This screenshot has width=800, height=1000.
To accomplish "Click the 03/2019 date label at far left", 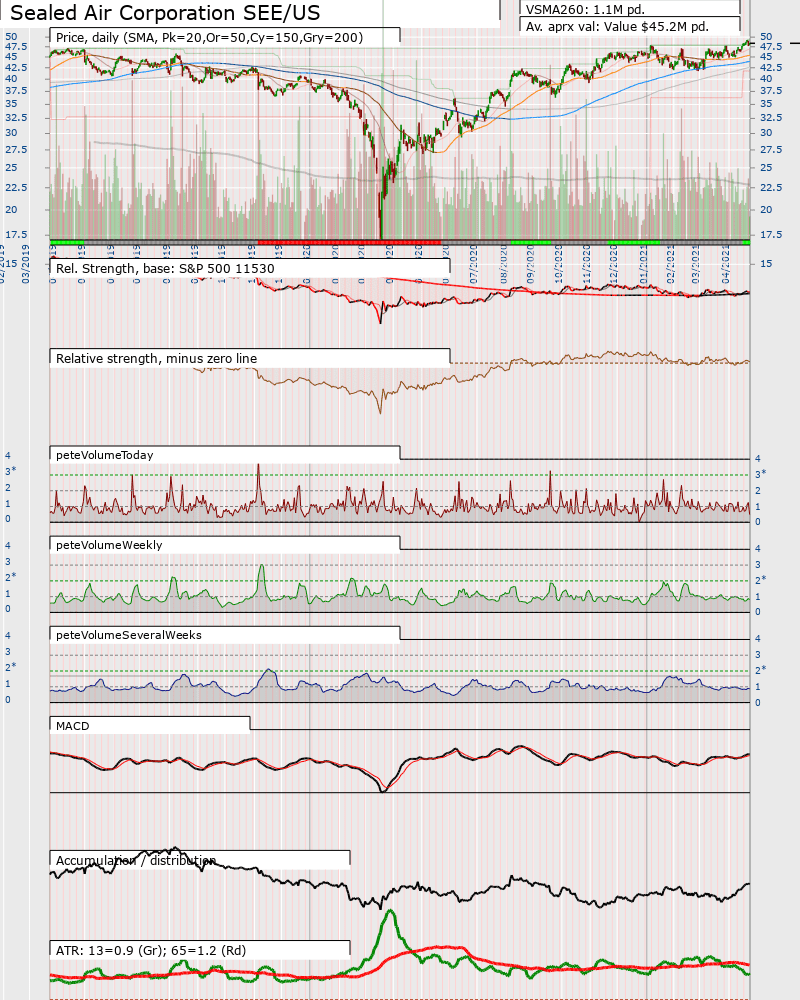I will tap(26, 264).
